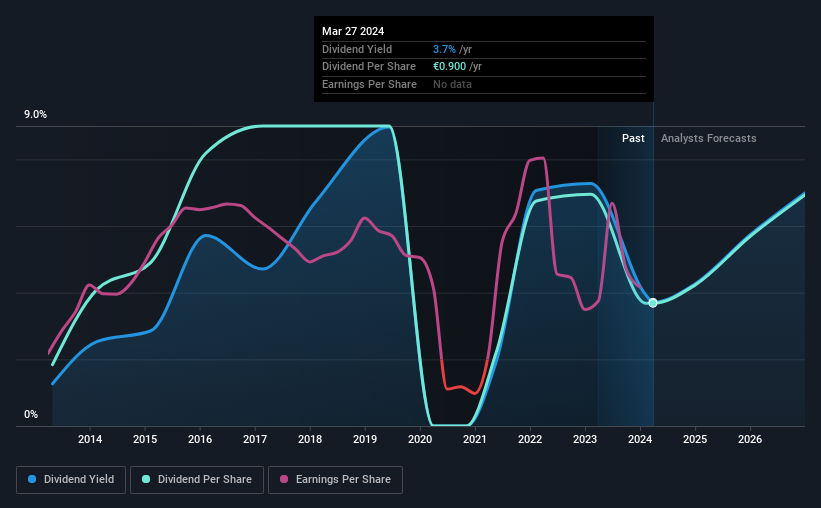Click the teal Dividend Per Share legend dot
The height and width of the screenshot is (508, 821).
click(146, 479)
